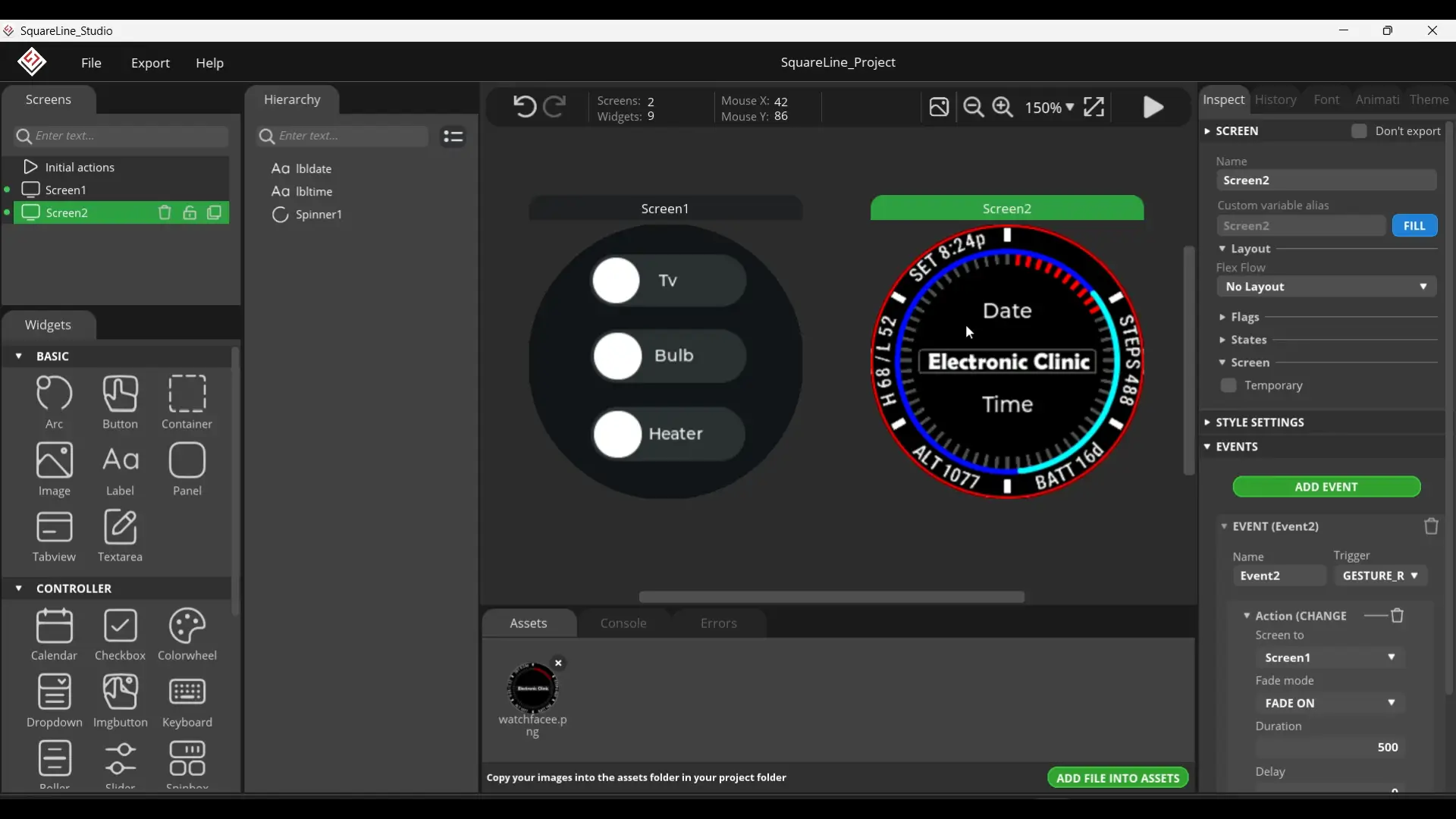
Task: Open the Export menu
Action: [150, 64]
